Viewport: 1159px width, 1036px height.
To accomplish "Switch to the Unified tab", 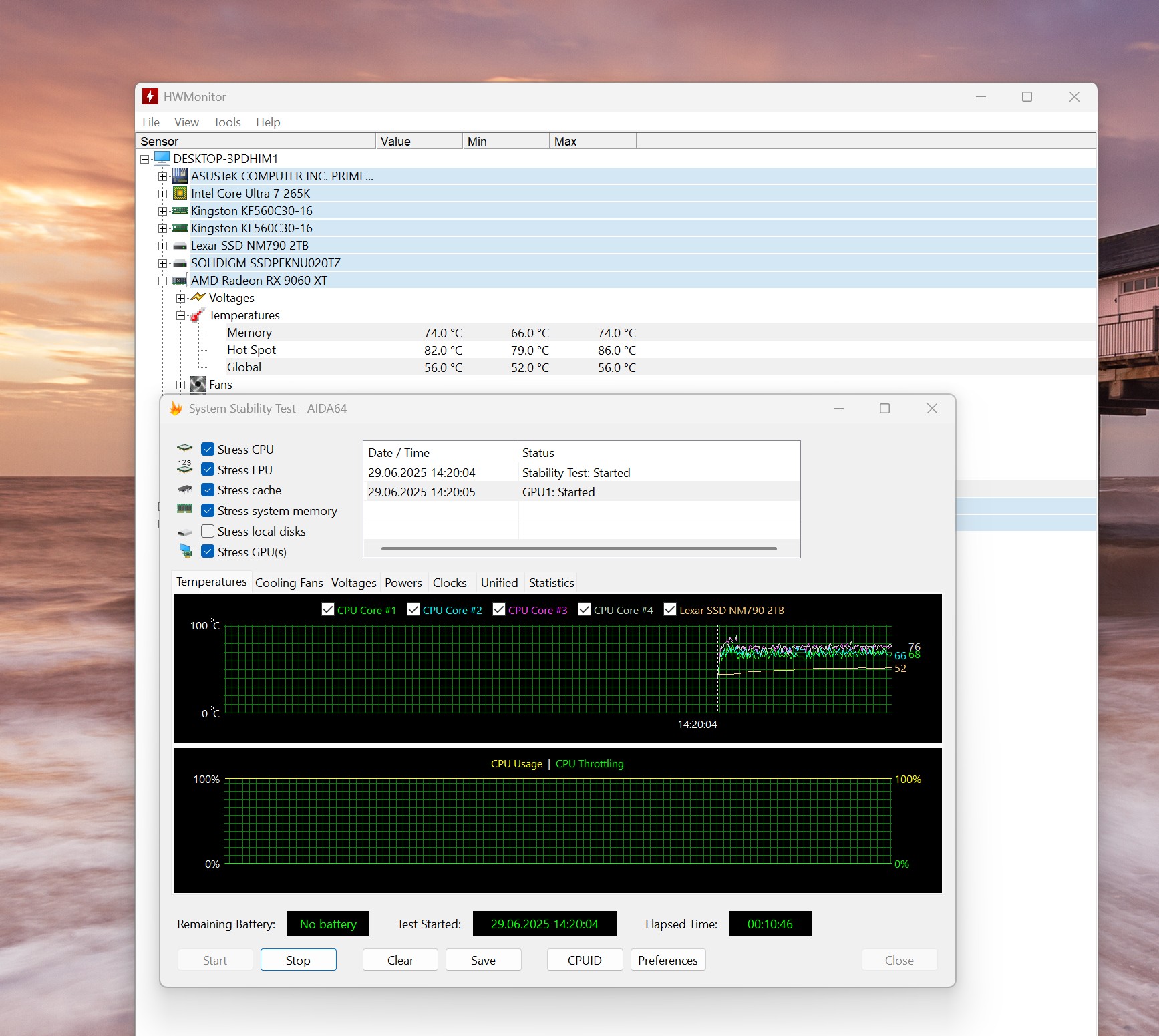I will (500, 582).
